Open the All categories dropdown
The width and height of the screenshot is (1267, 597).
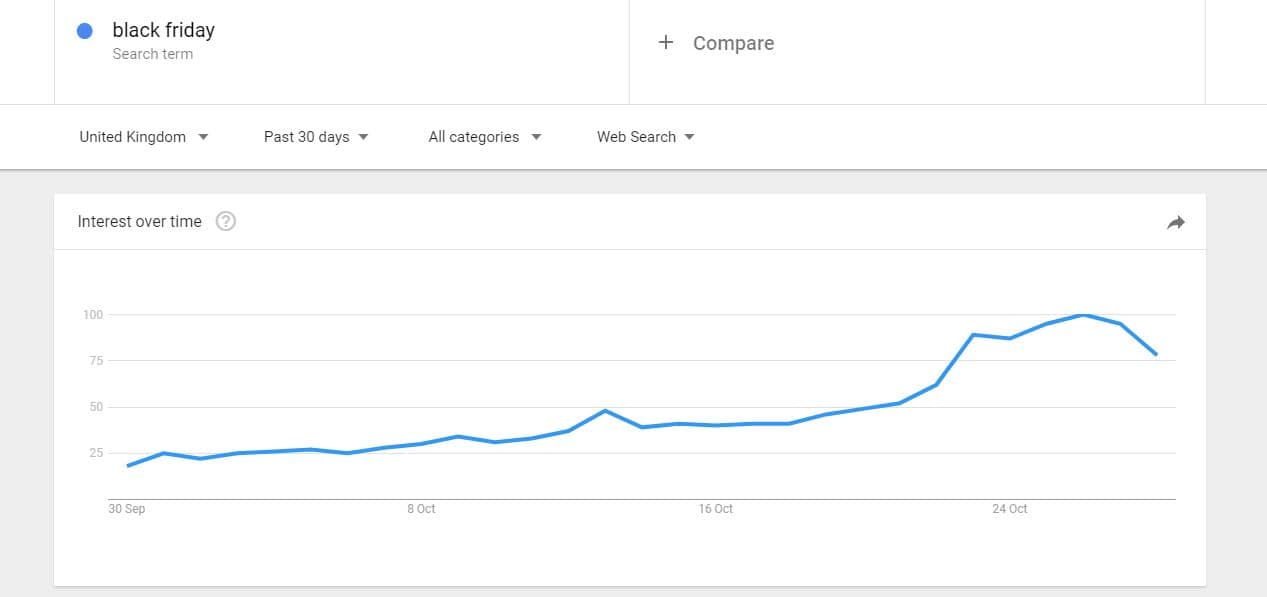coord(485,137)
